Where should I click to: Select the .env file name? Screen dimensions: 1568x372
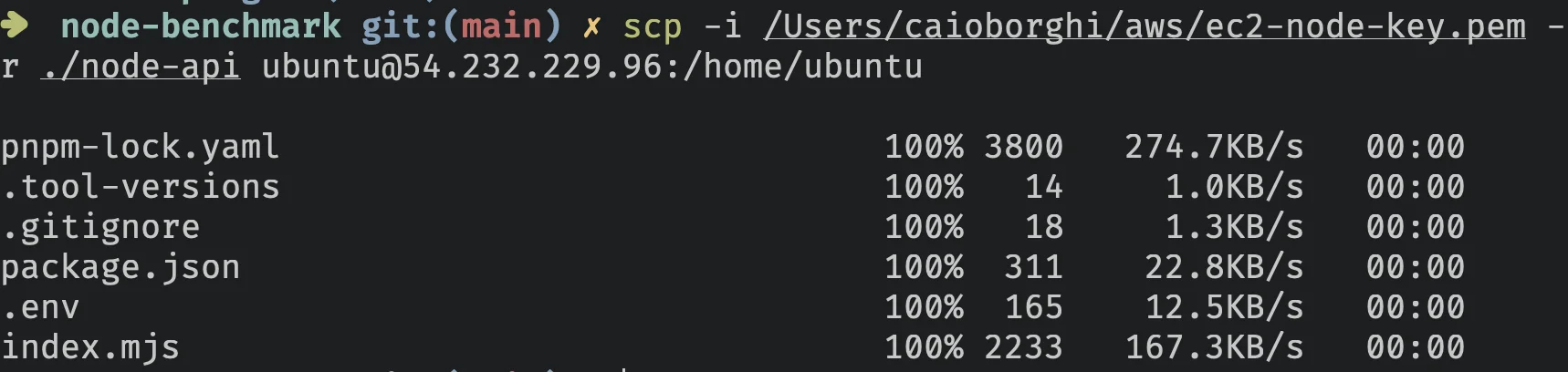point(41,307)
